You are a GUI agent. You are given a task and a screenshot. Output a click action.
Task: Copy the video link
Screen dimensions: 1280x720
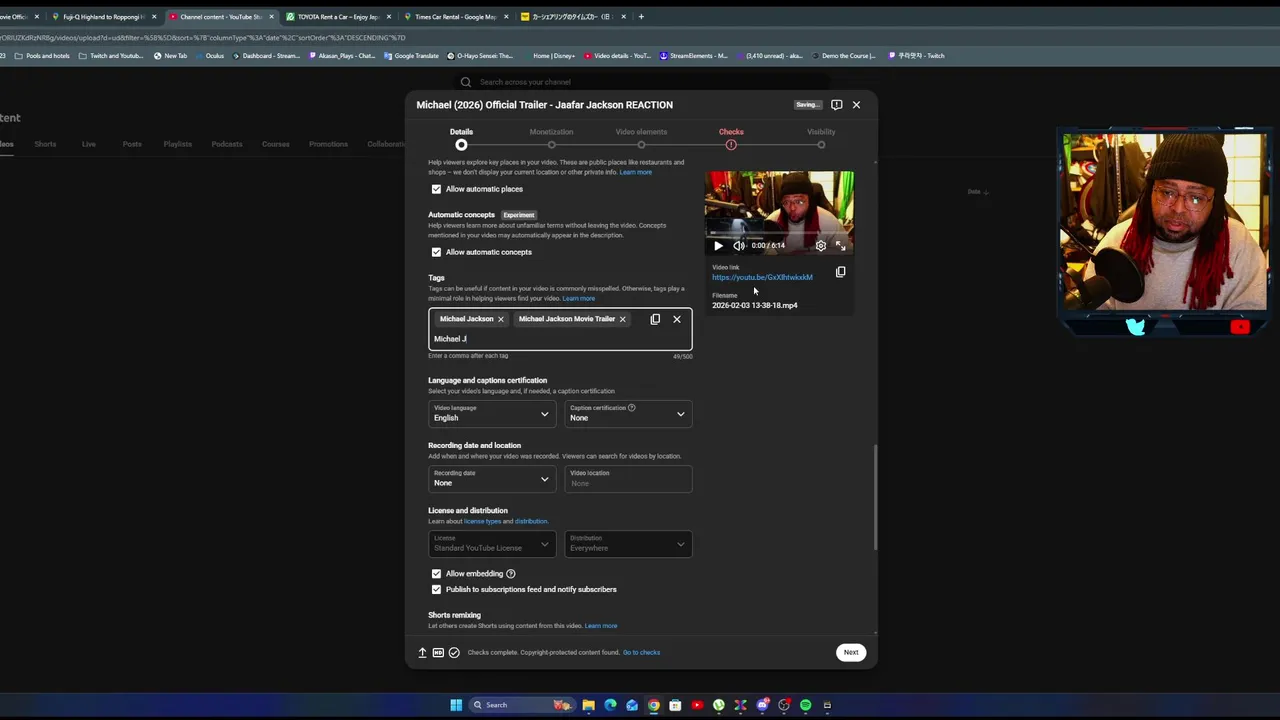pos(840,272)
